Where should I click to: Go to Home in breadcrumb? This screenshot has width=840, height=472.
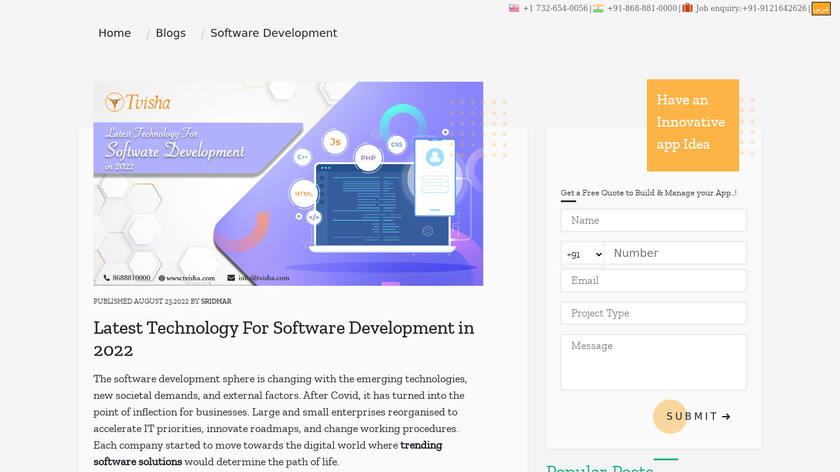(114, 33)
